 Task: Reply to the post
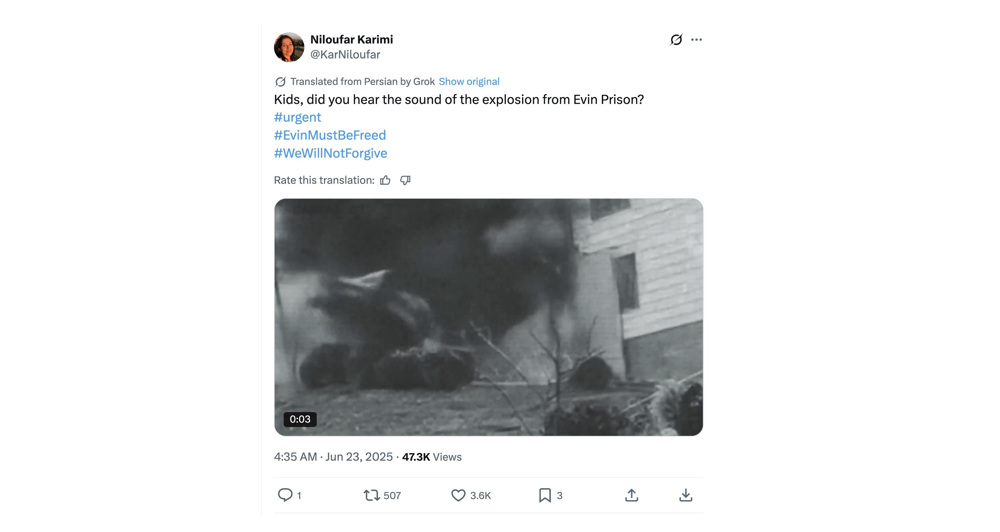coord(286,495)
